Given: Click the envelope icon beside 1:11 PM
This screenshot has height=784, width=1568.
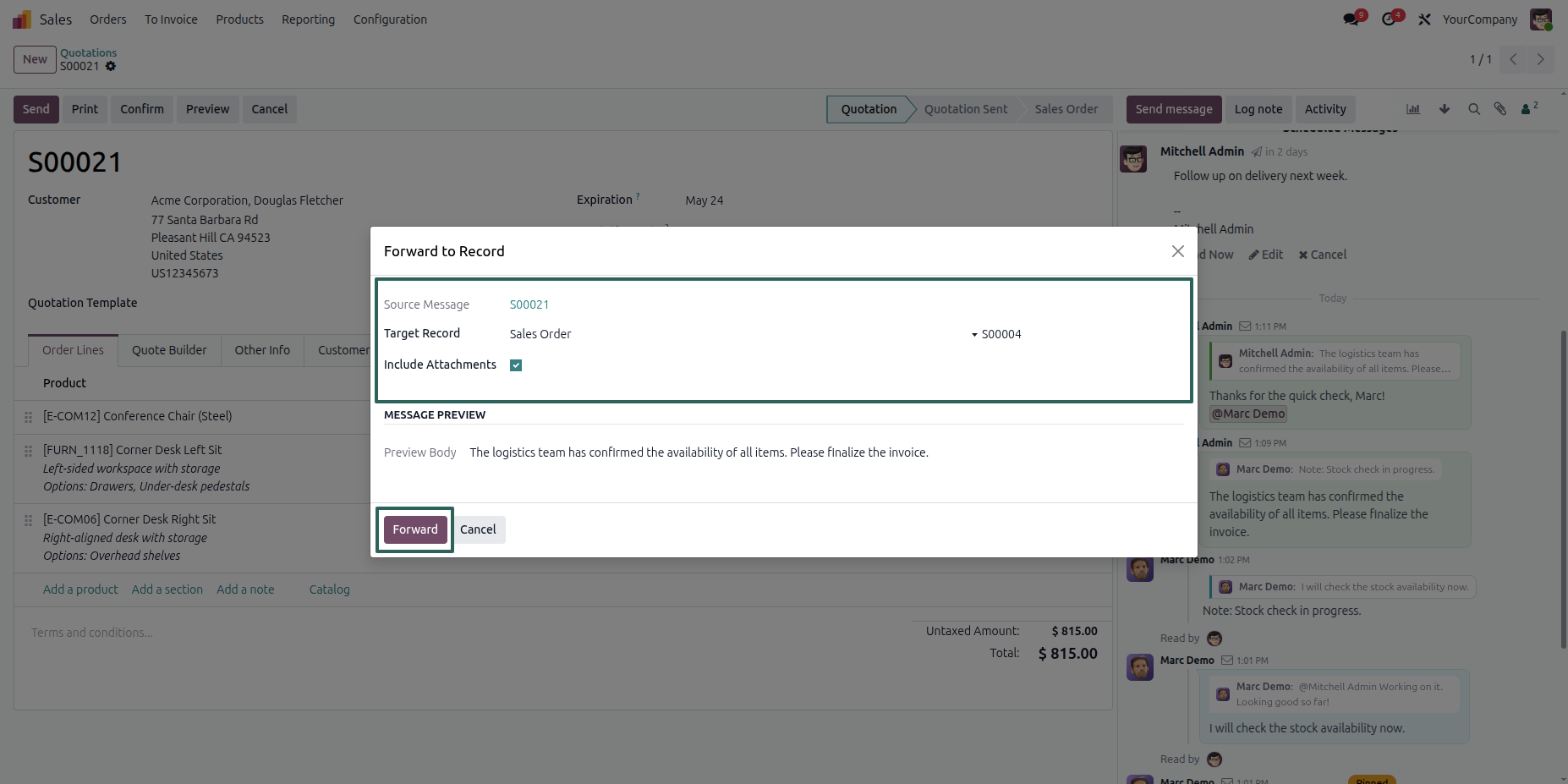Looking at the screenshot, I should pos(1245,326).
